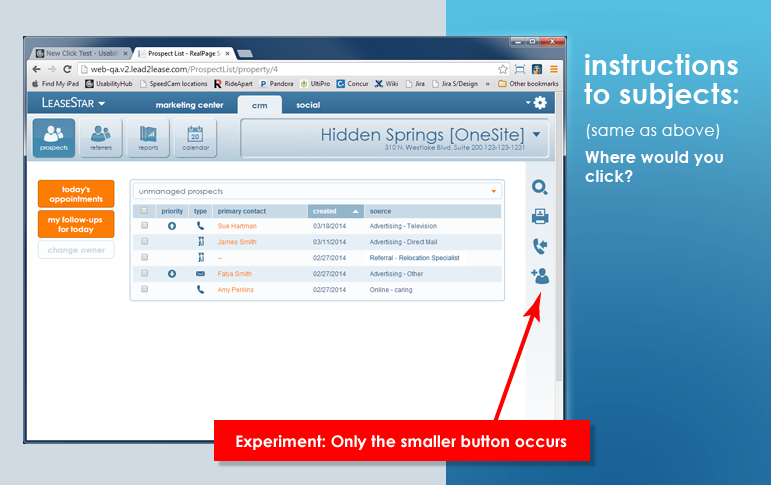The image size is (771, 485).
Task: Click today's appointments button
Action: click(76, 194)
